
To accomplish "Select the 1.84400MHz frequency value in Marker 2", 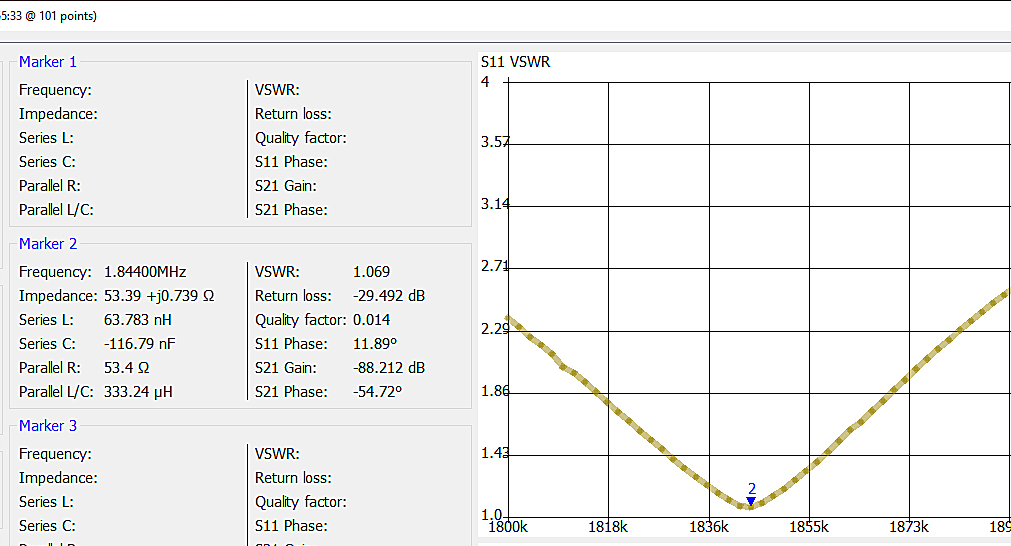I will pyautogui.click(x=145, y=272).
